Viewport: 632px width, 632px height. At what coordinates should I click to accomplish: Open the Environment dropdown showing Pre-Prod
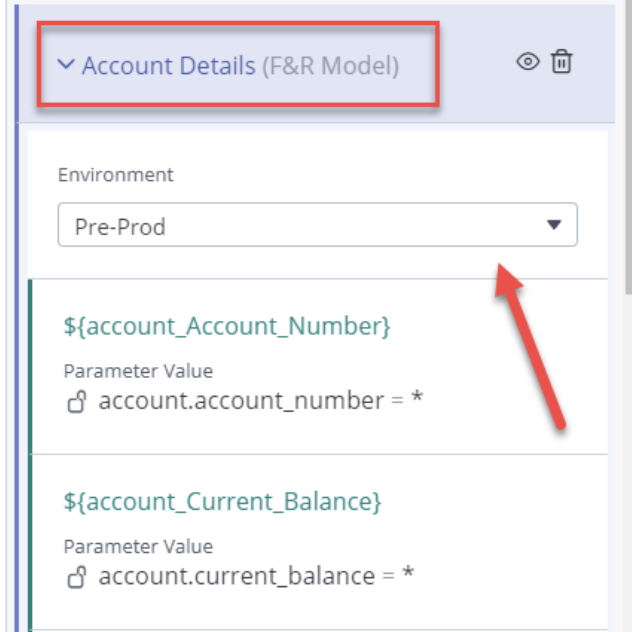[318, 225]
